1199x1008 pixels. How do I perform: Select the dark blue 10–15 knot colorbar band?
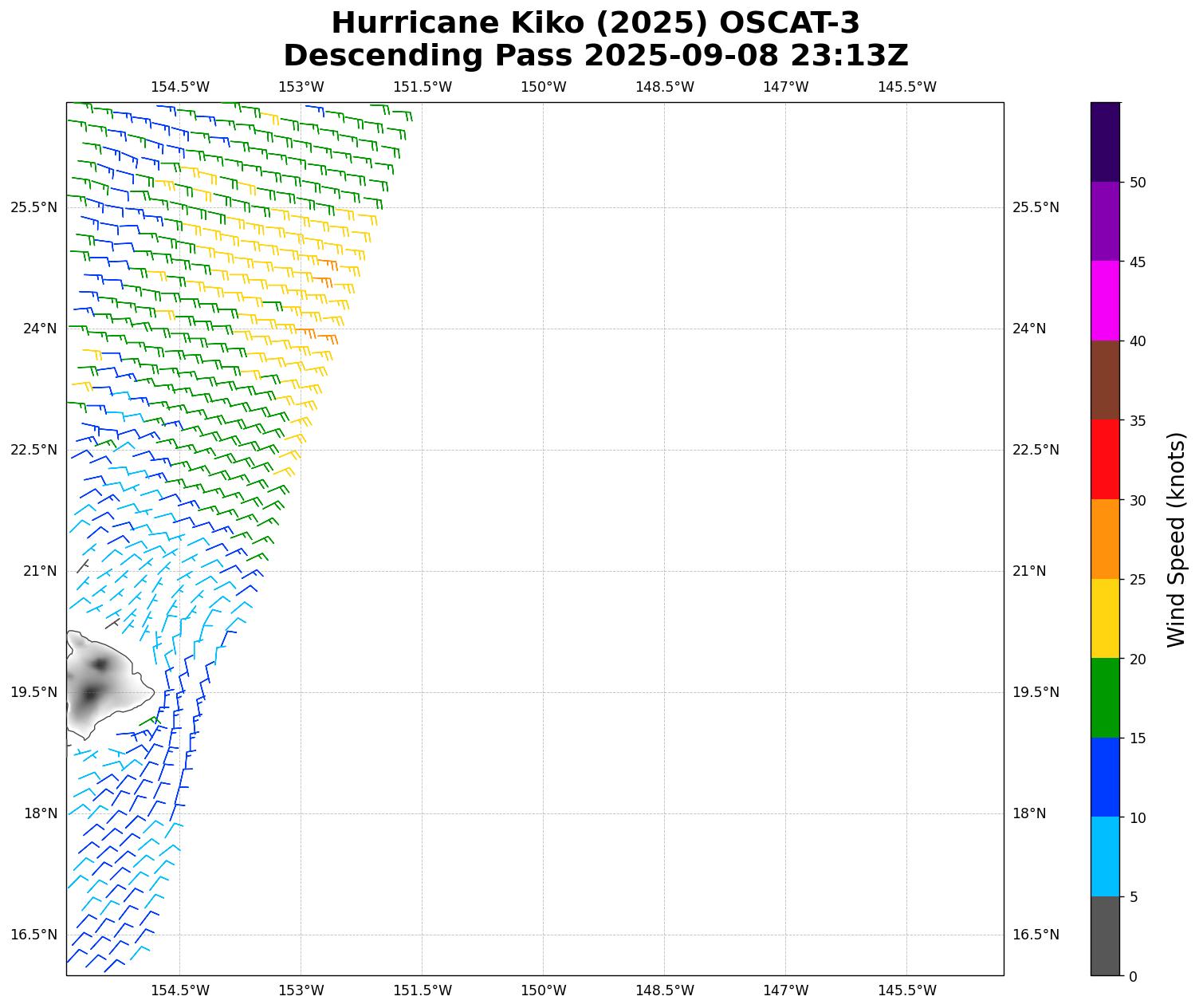tap(1105, 777)
